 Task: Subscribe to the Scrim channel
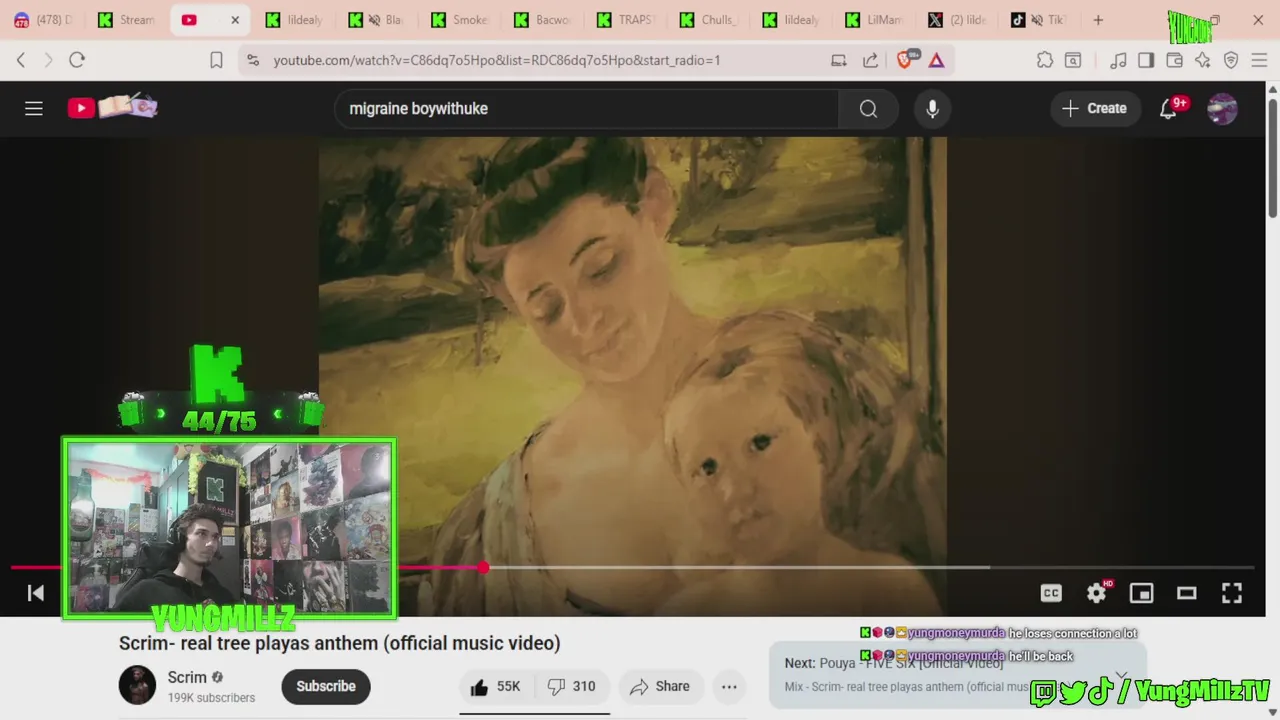click(325, 686)
